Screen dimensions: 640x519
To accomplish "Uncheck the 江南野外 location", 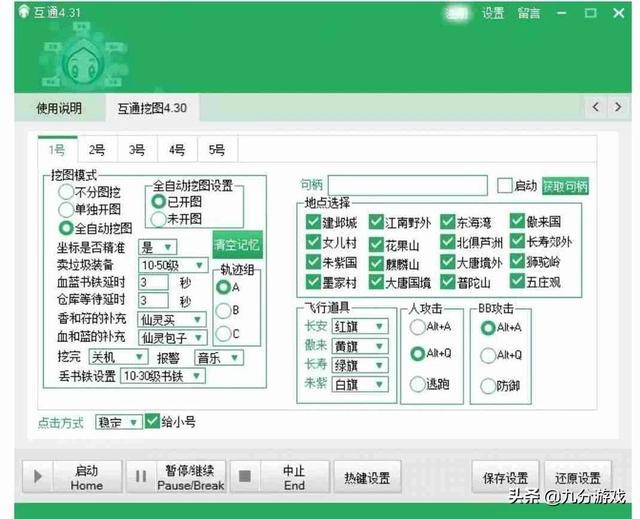I will click(x=376, y=222).
